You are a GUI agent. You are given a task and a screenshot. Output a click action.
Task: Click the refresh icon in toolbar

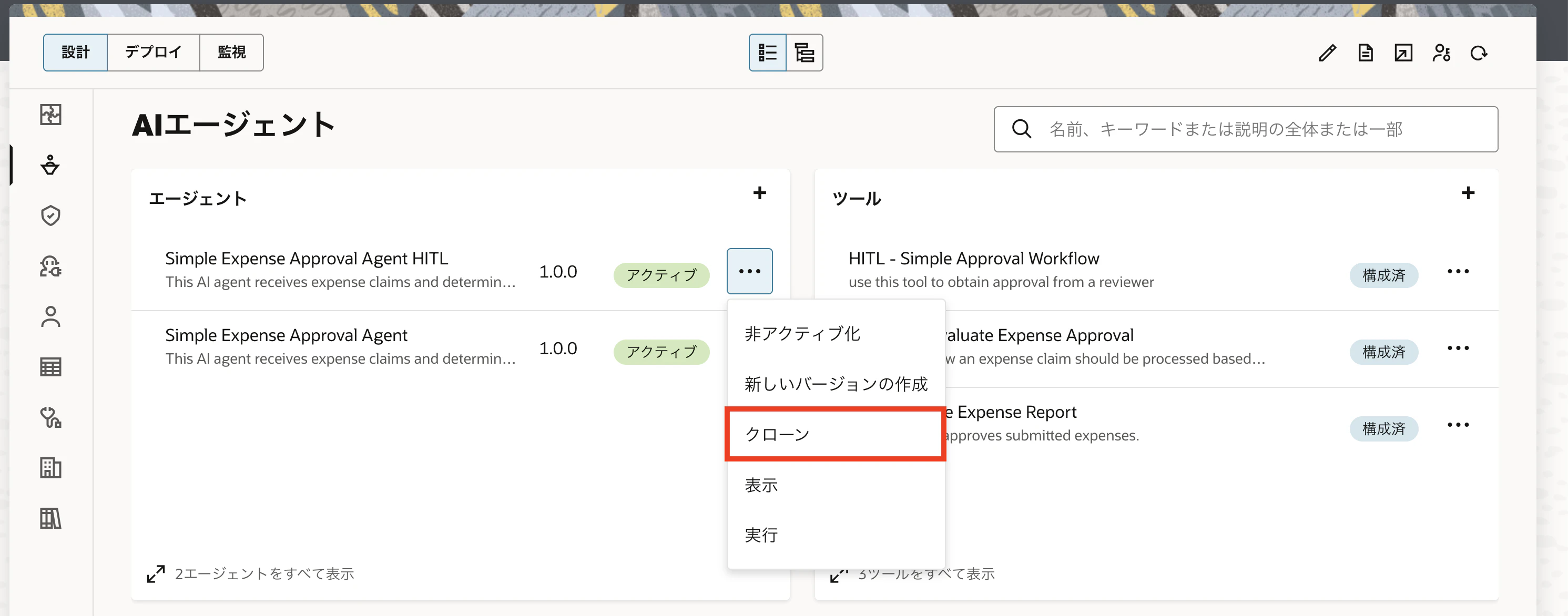1479,53
